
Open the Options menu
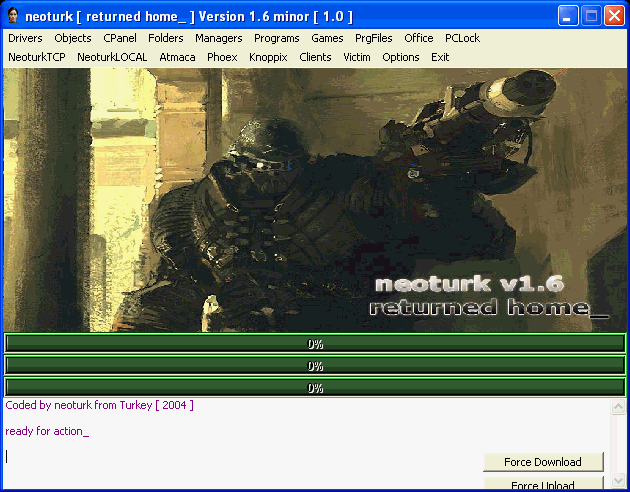[400, 57]
